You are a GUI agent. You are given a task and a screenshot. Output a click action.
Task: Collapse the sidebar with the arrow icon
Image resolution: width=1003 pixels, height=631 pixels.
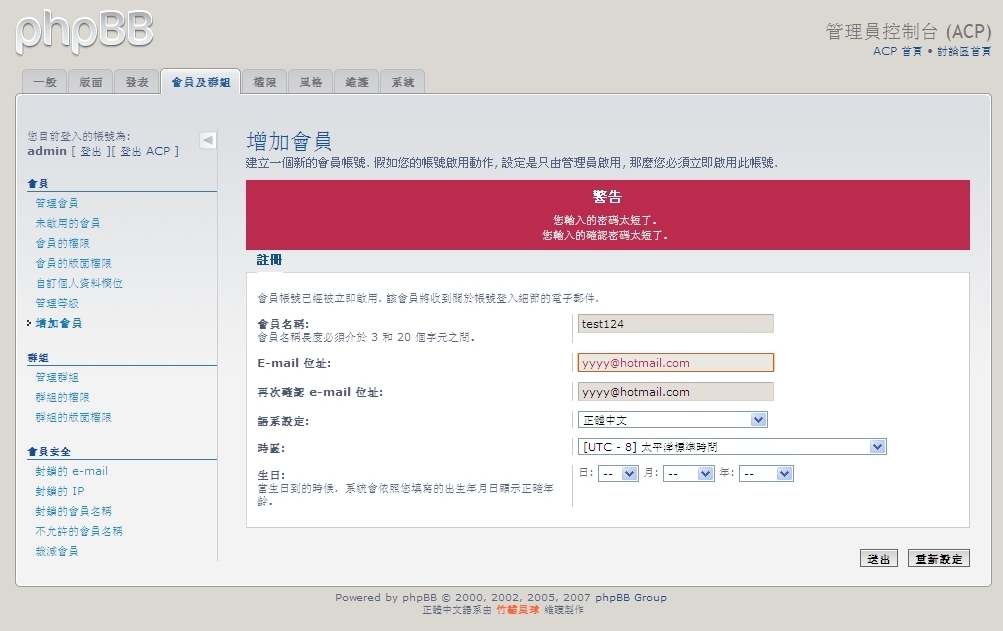pos(208,140)
